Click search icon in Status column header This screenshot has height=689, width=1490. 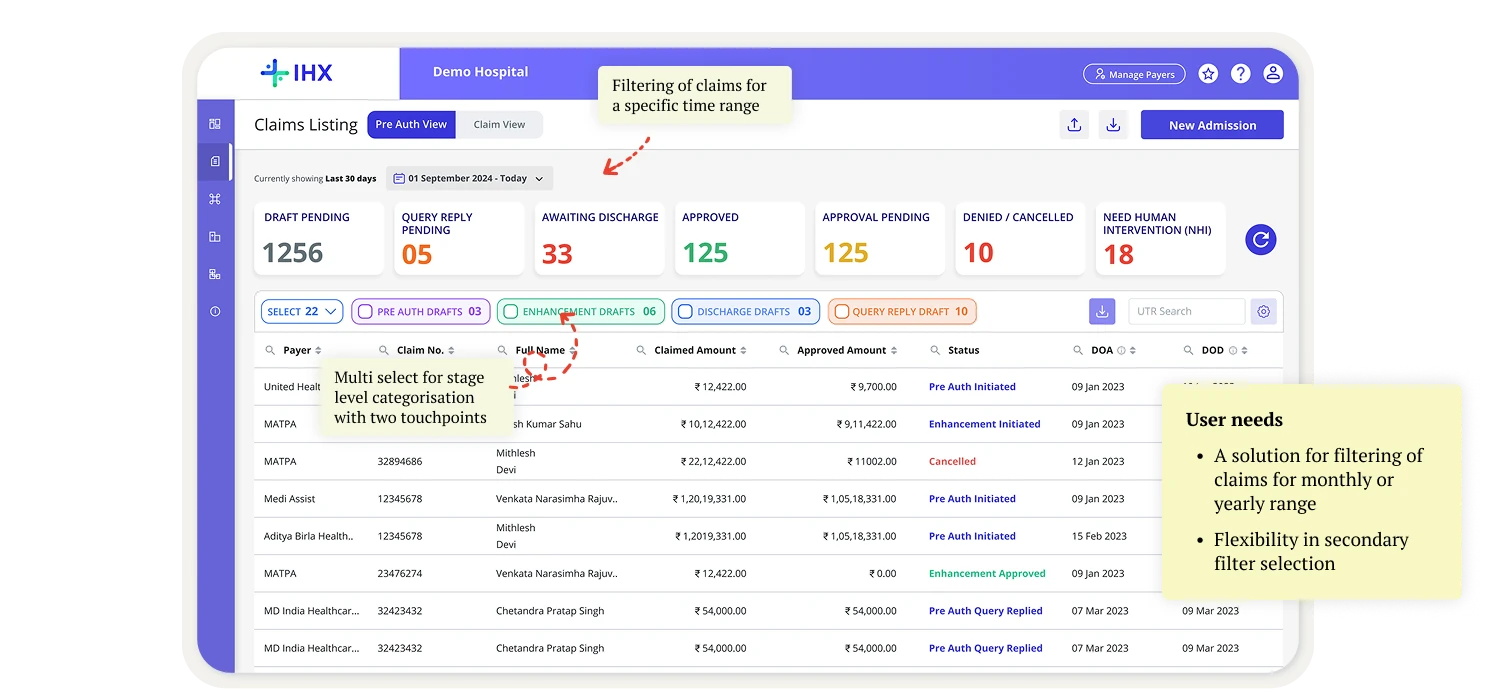[935, 351]
